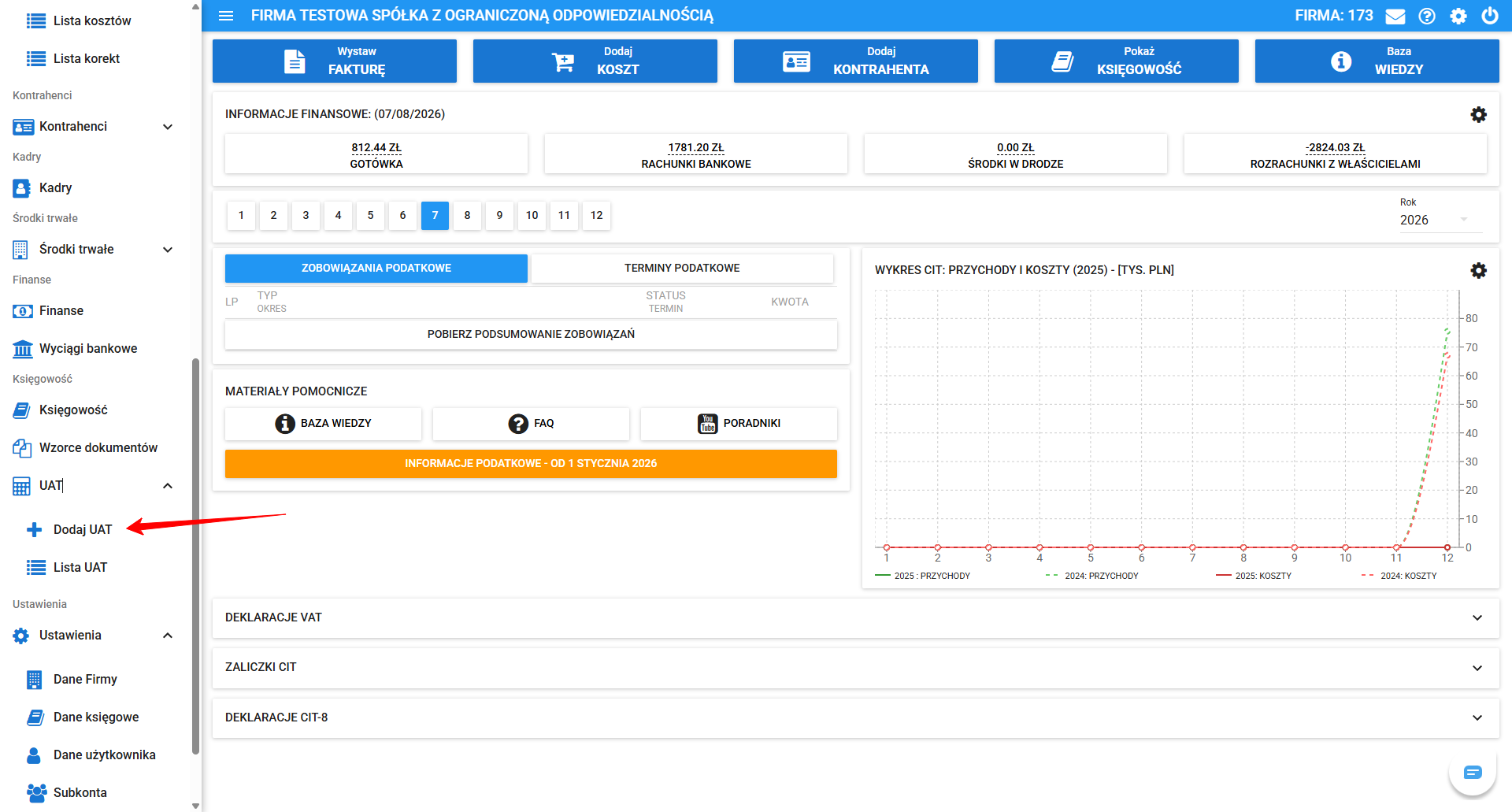Expand the Kontrahenci sidebar section
Image resolution: width=1512 pixels, height=812 pixels.
pyautogui.click(x=167, y=127)
